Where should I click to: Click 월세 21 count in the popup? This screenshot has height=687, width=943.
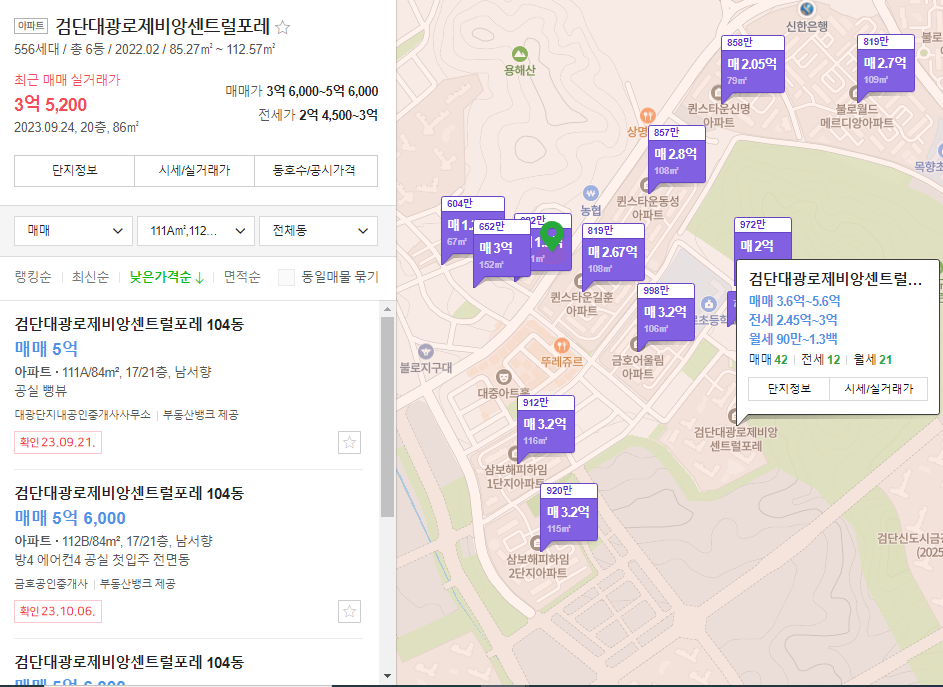(873, 360)
